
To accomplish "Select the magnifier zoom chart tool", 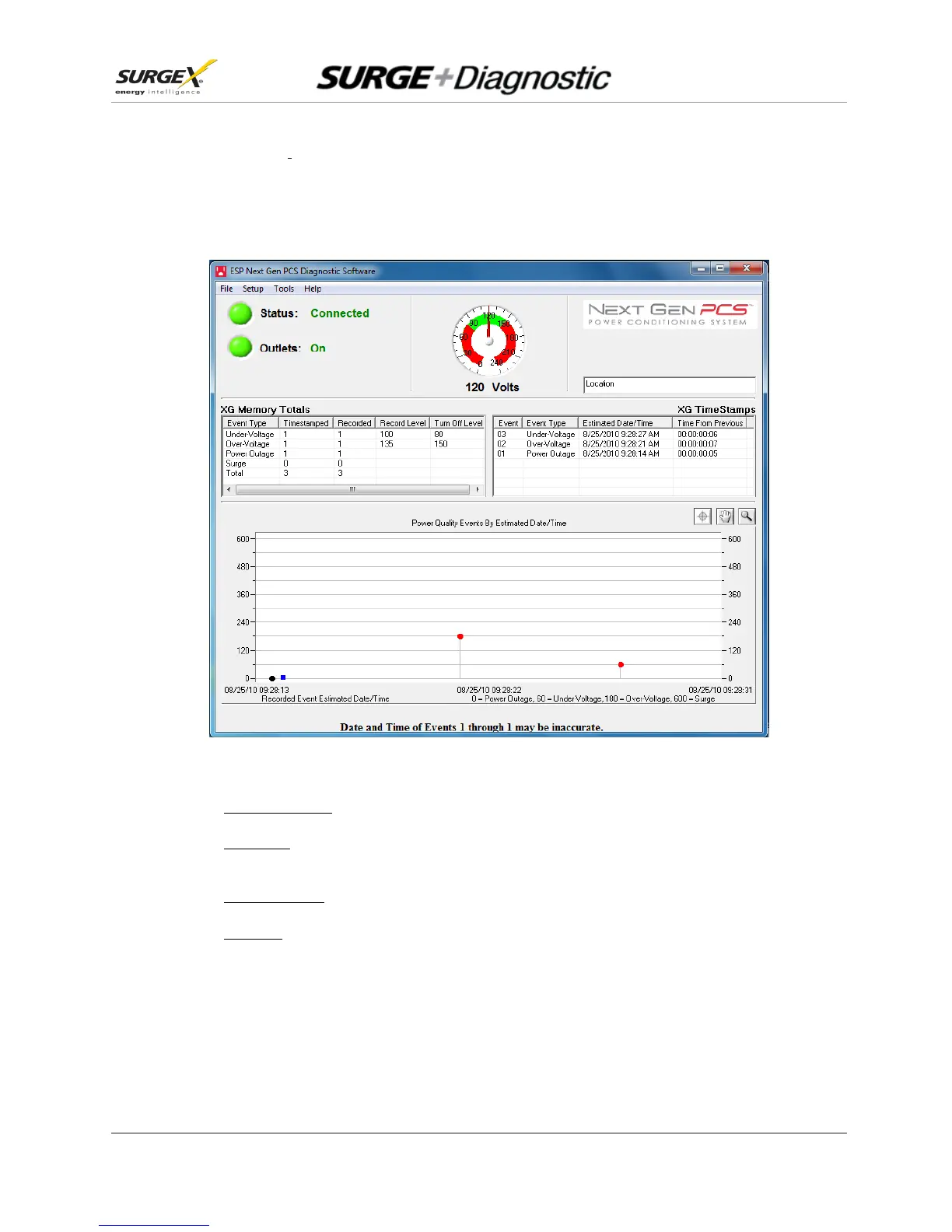I will pos(747,516).
